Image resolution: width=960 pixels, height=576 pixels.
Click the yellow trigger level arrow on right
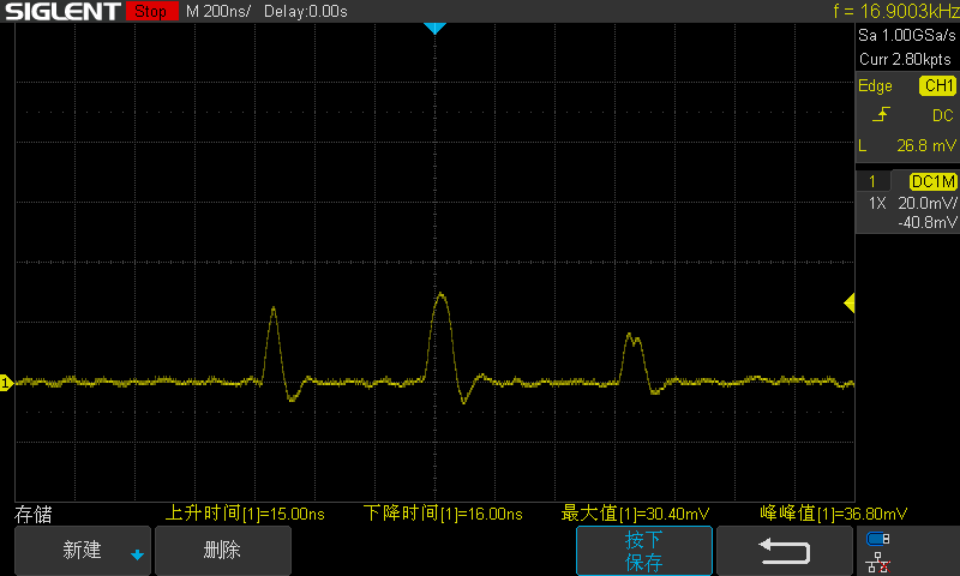849,303
